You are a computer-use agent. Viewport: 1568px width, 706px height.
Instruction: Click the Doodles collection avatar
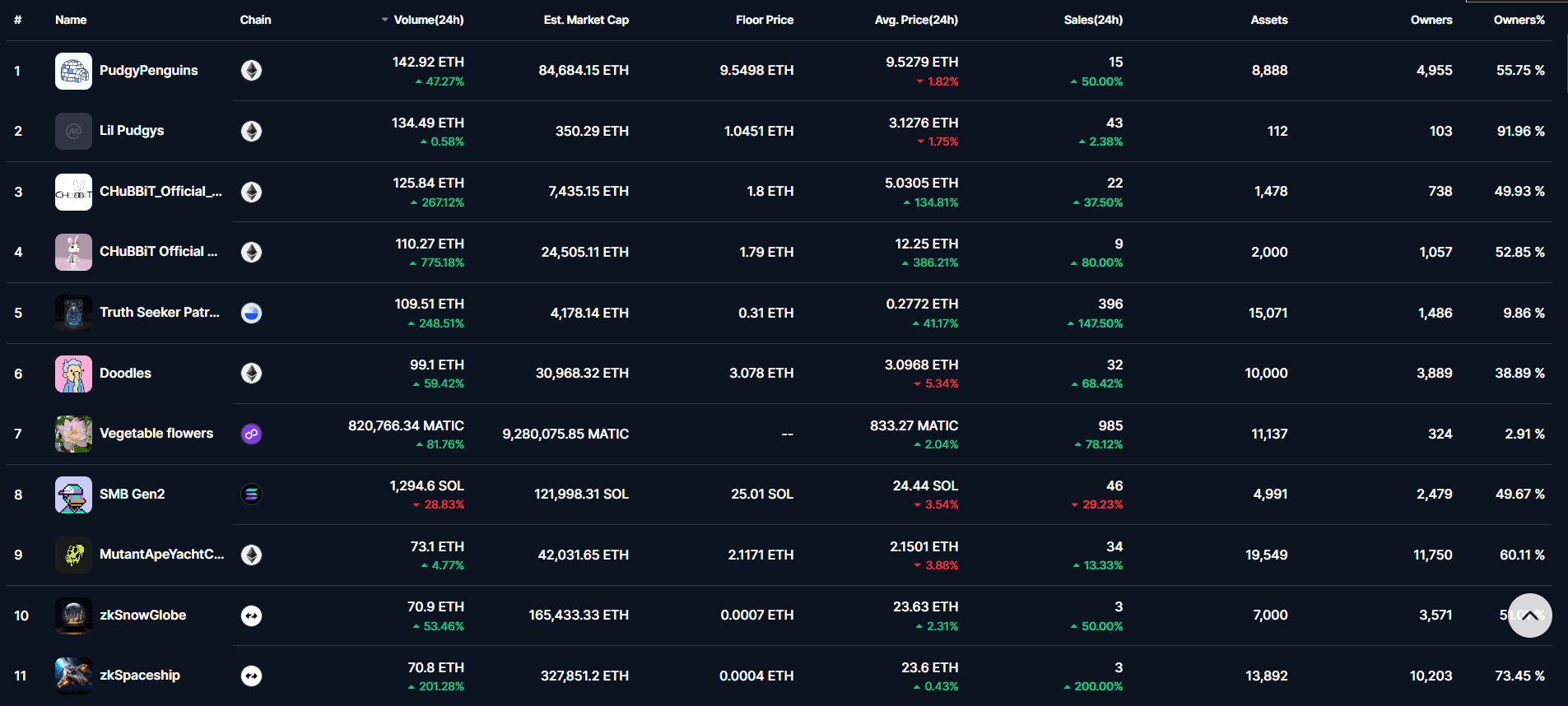pos(73,374)
